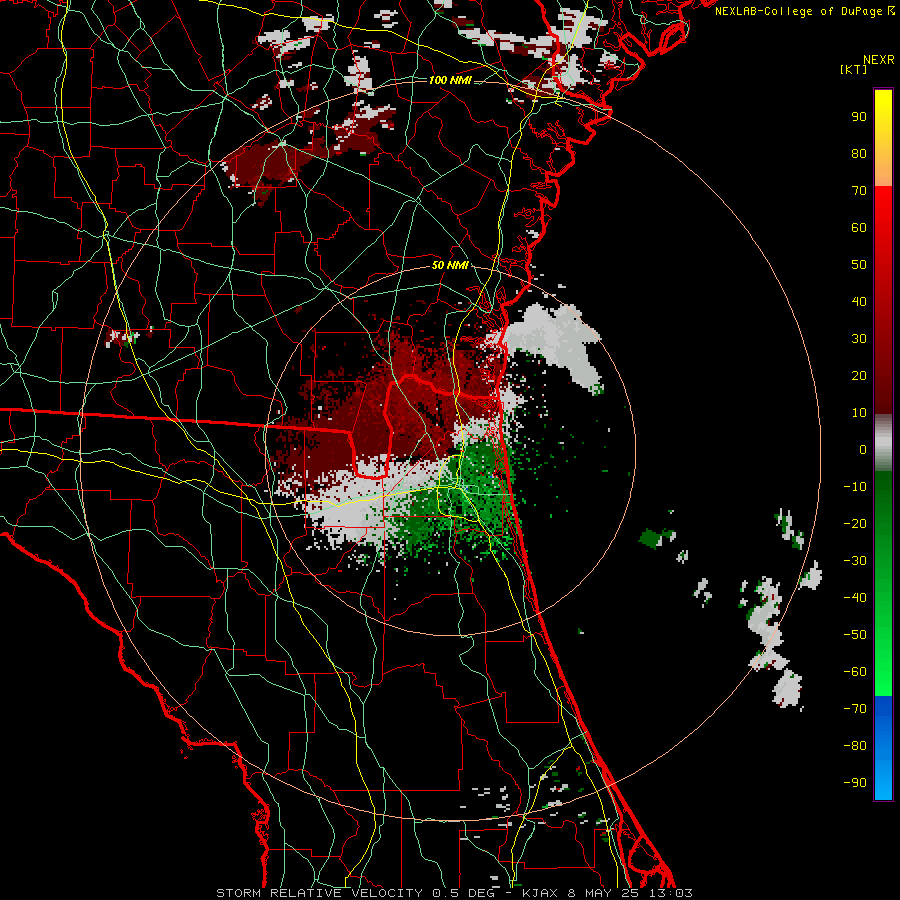Click the 80 value on the velocity scale

(859, 154)
